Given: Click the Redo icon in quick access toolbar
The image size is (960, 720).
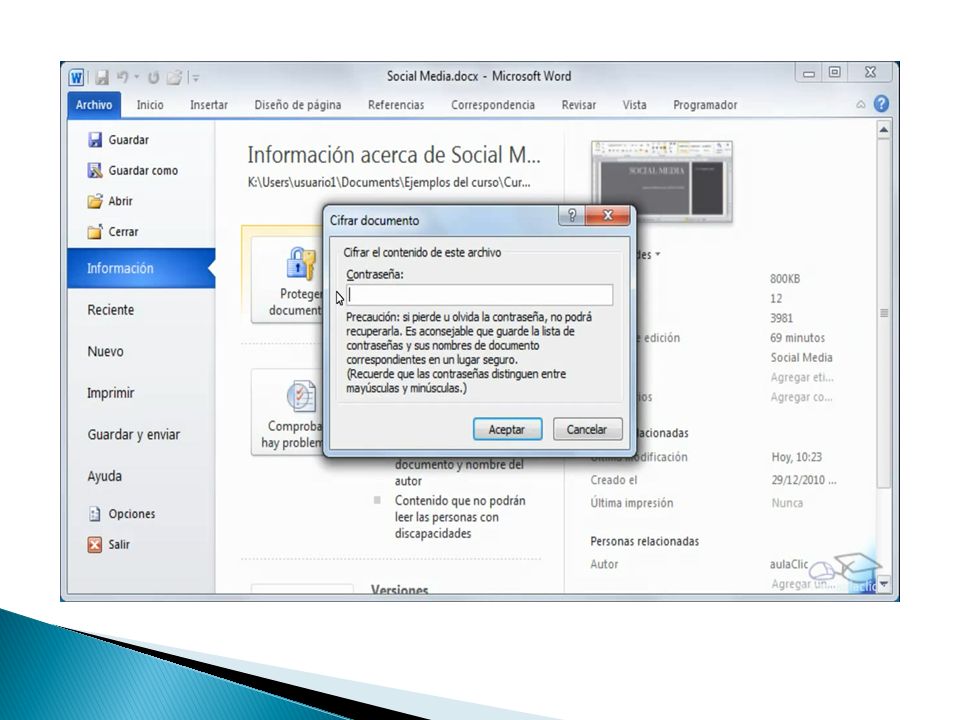Looking at the screenshot, I should 153,77.
